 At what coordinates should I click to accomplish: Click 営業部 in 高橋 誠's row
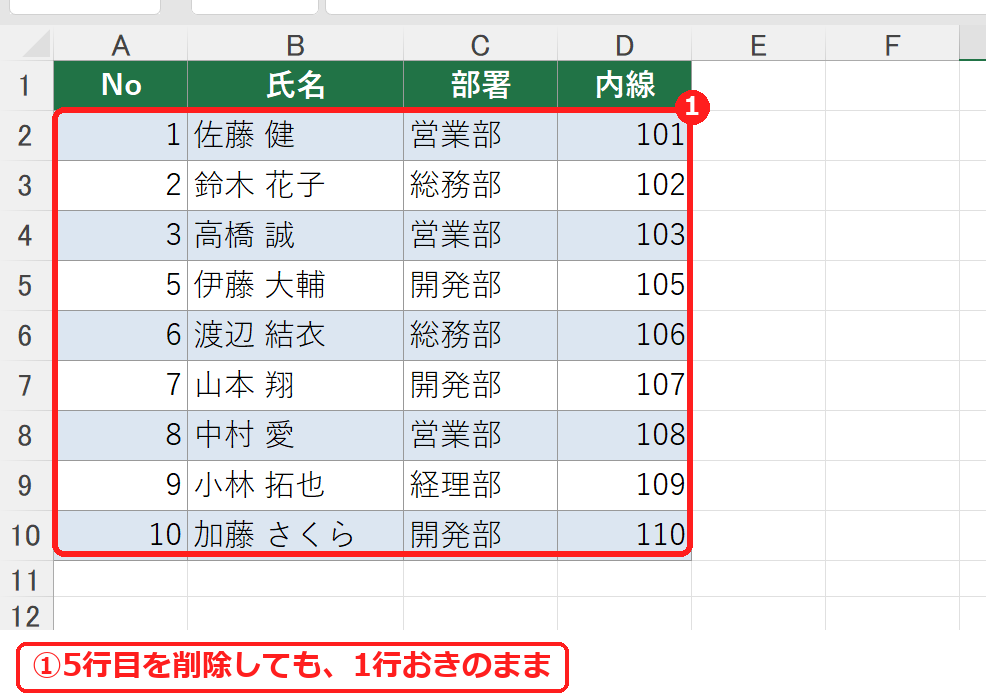(480, 236)
